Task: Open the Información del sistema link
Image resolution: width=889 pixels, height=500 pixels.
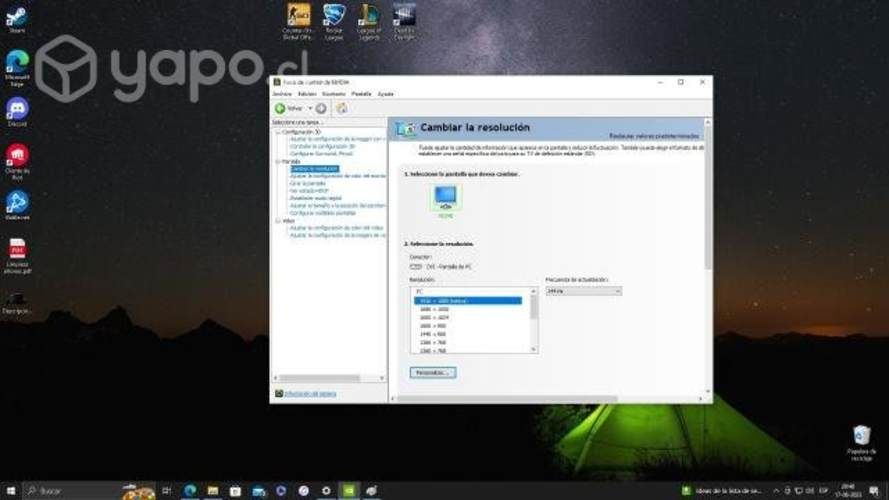Action: pyautogui.click(x=309, y=394)
